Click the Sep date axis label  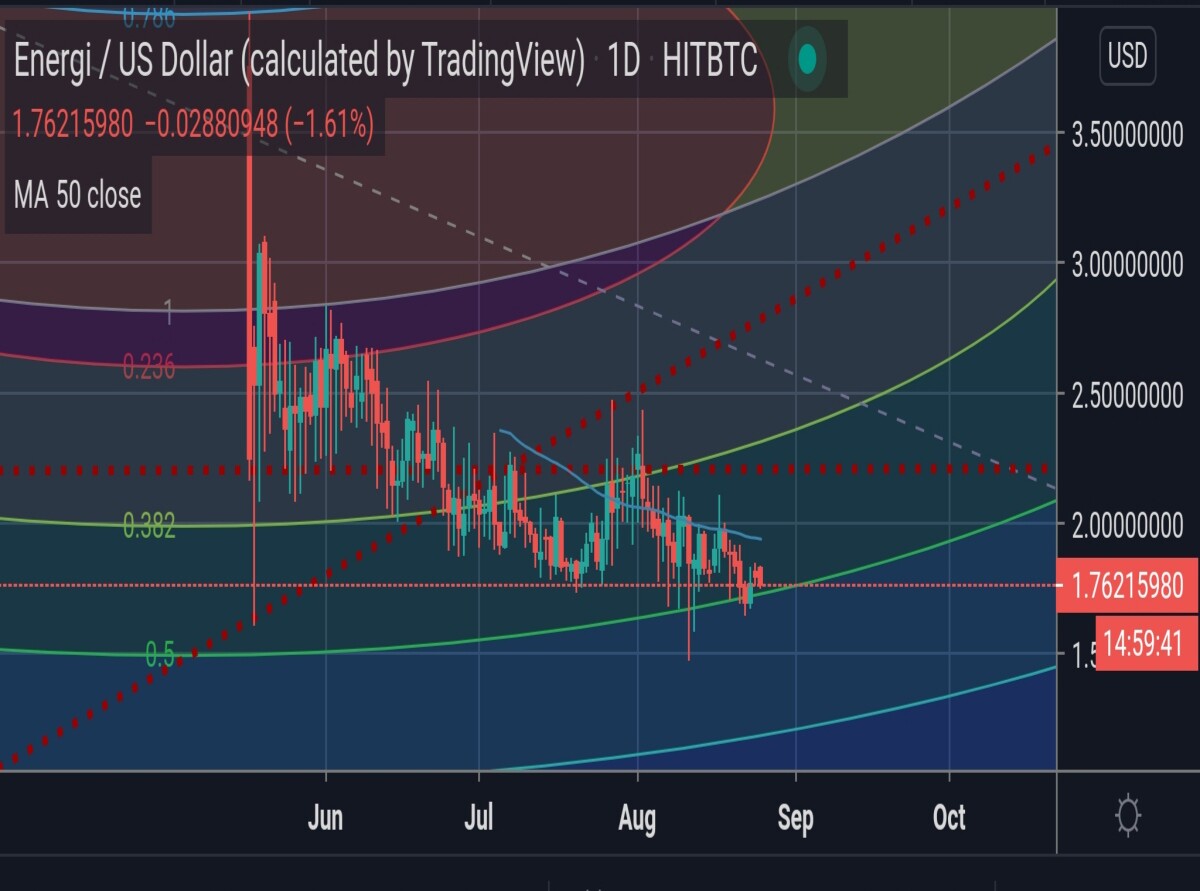pos(795,818)
